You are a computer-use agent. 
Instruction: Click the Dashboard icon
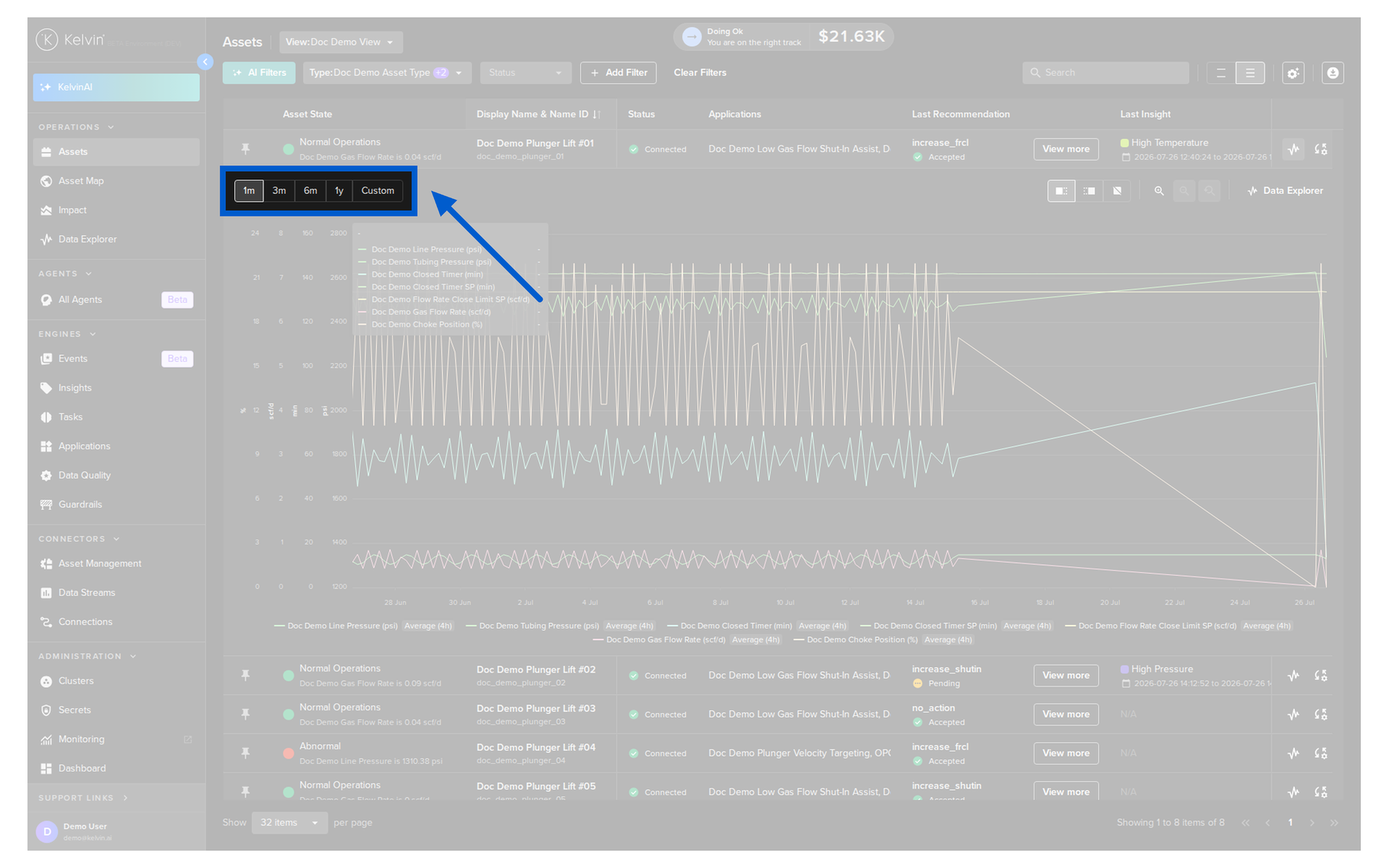coord(46,768)
